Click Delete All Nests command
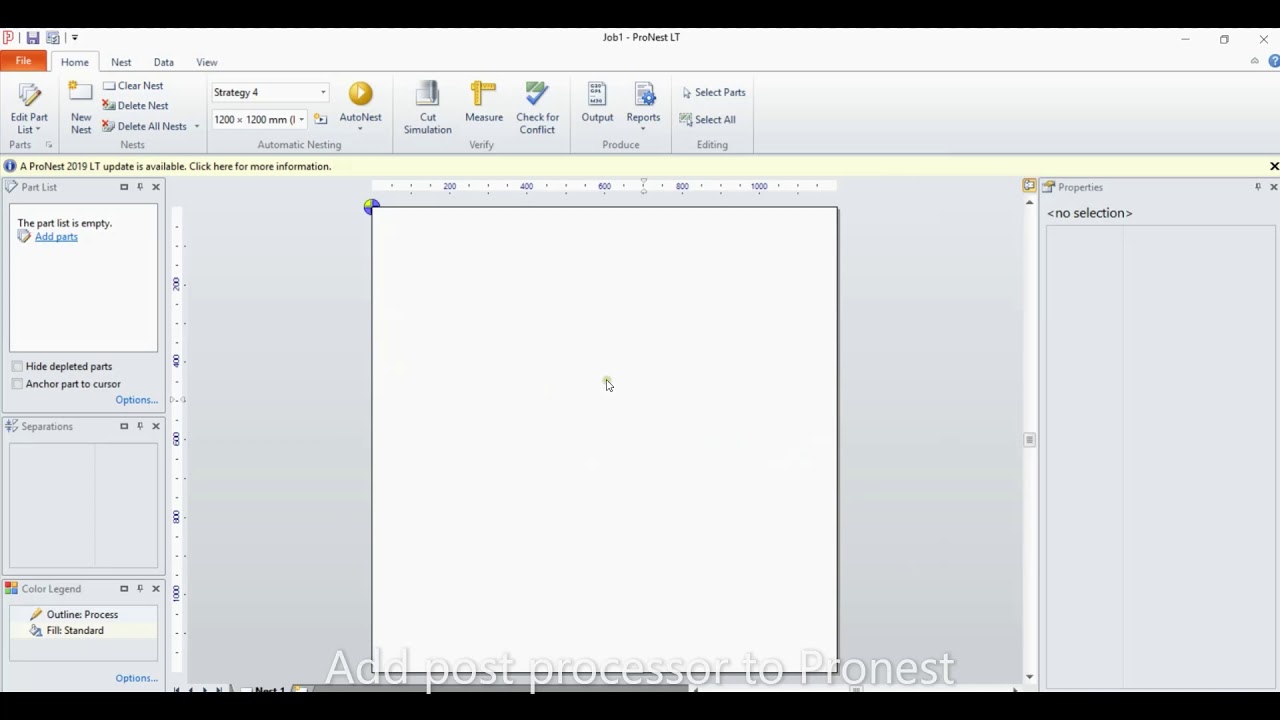 pos(145,126)
